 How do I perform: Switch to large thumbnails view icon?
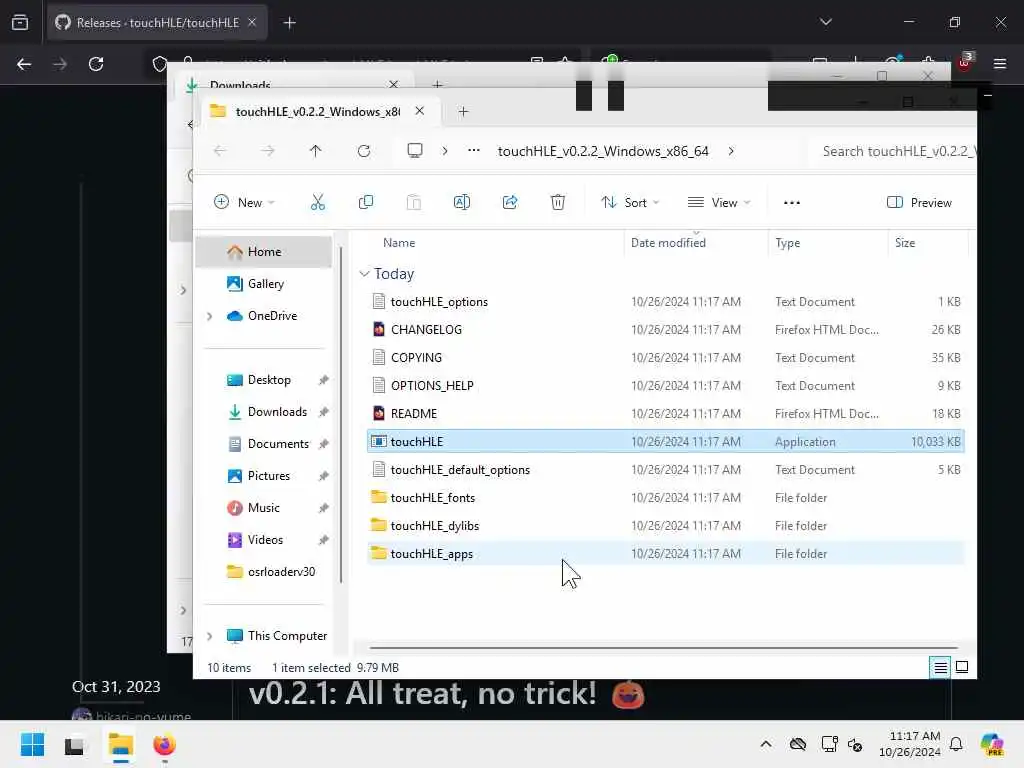pyautogui.click(x=962, y=667)
